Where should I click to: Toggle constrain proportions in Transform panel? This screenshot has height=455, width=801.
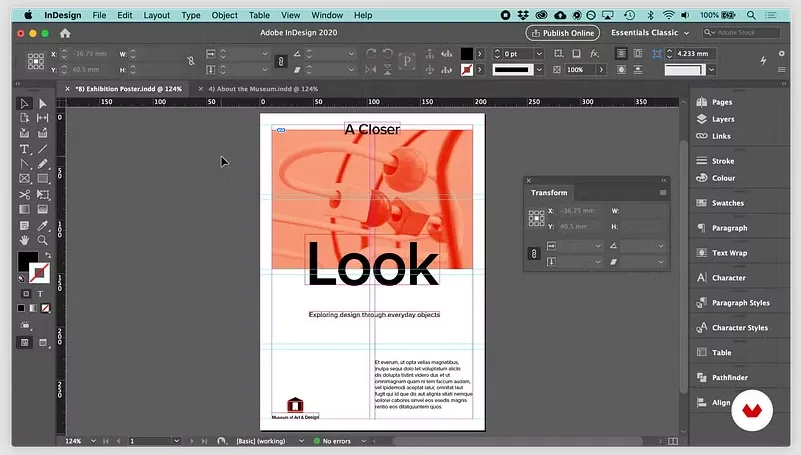(534, 253)
